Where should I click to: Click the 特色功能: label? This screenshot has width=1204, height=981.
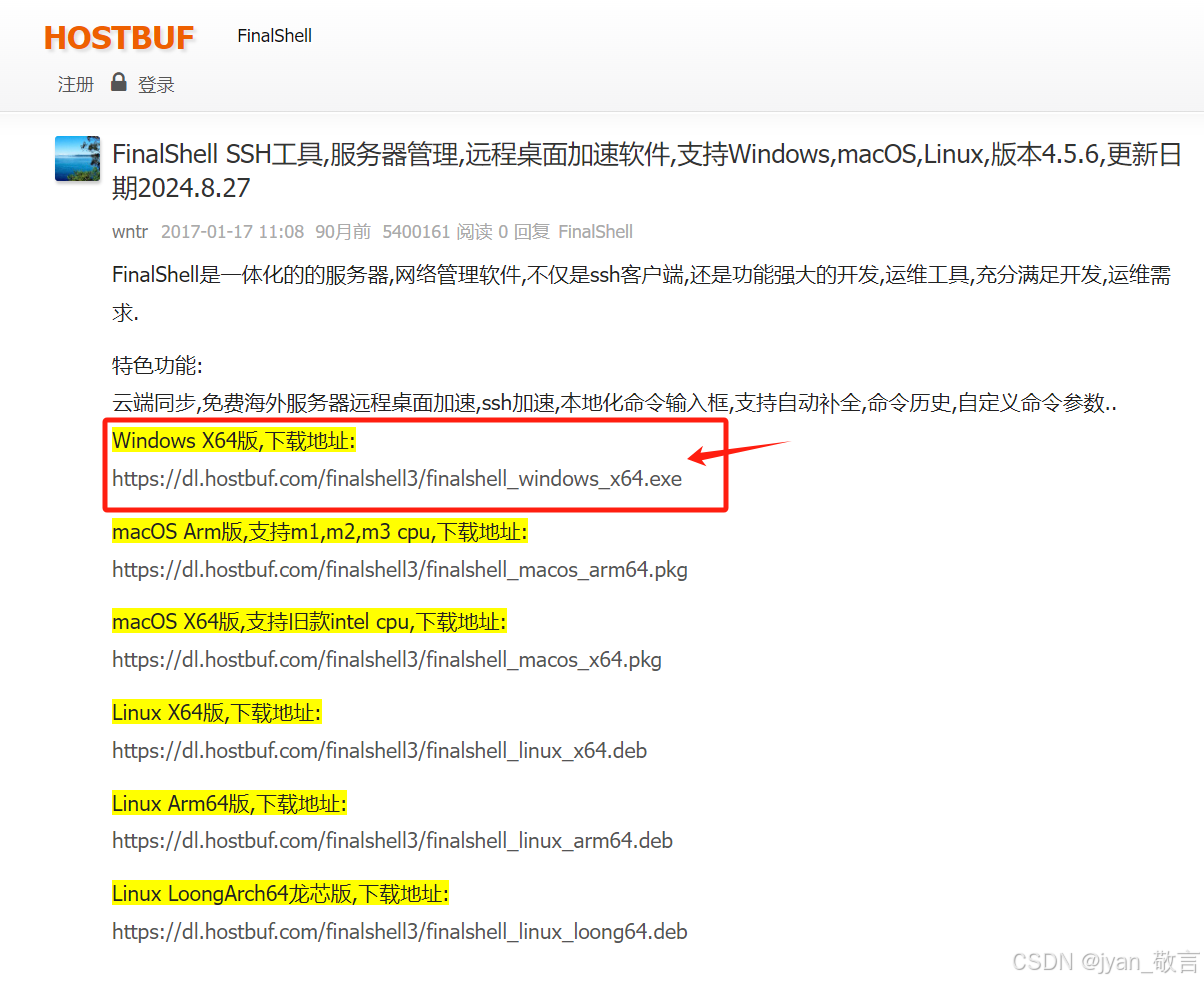(x=157, y=366)
